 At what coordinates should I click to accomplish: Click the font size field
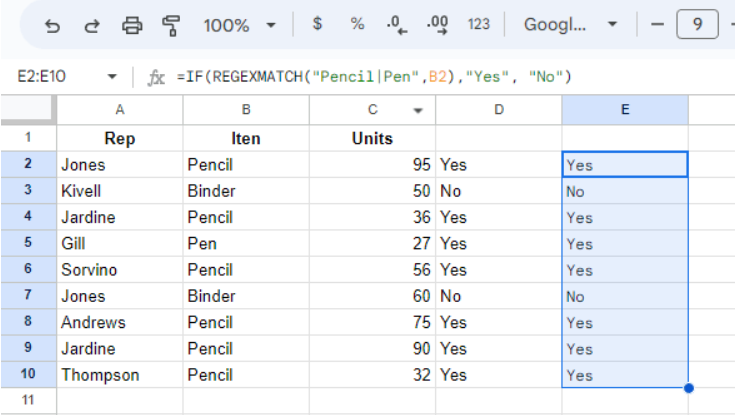[696, 25]
